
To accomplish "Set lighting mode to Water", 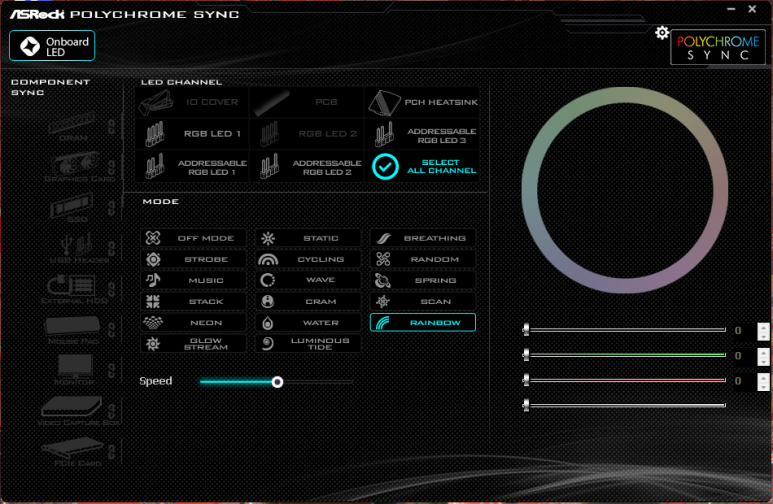I will 308,323.
